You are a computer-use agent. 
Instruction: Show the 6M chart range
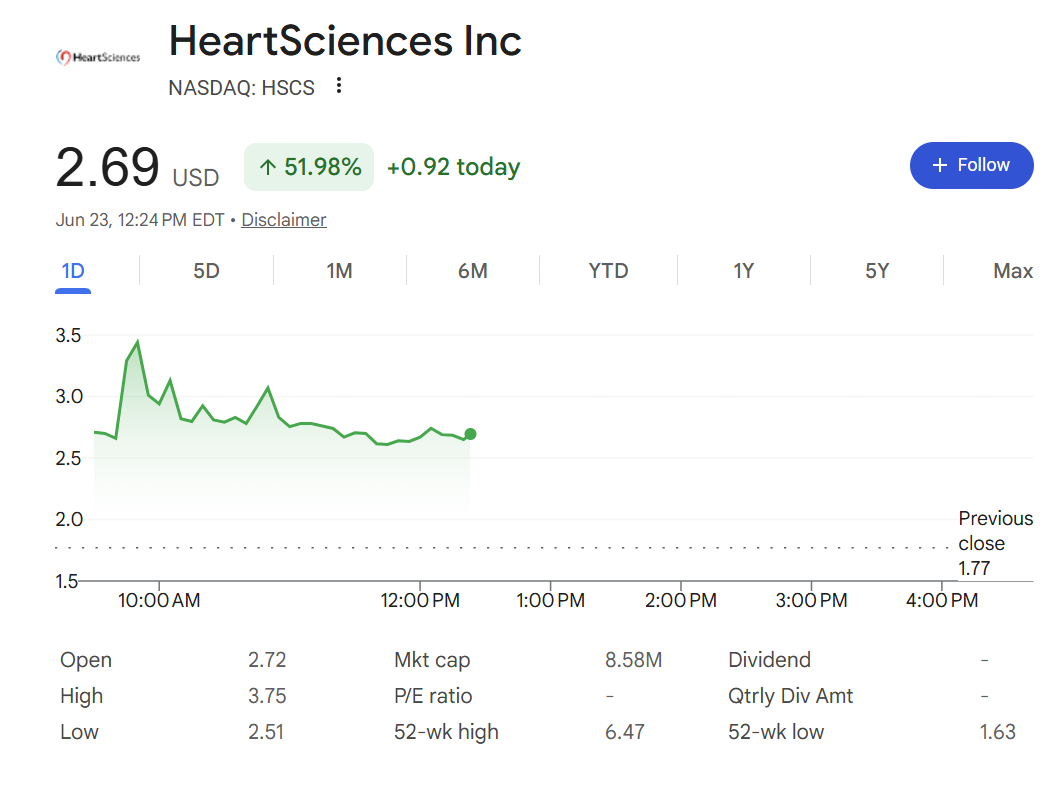pyautogui.click(x=472, y=271)
